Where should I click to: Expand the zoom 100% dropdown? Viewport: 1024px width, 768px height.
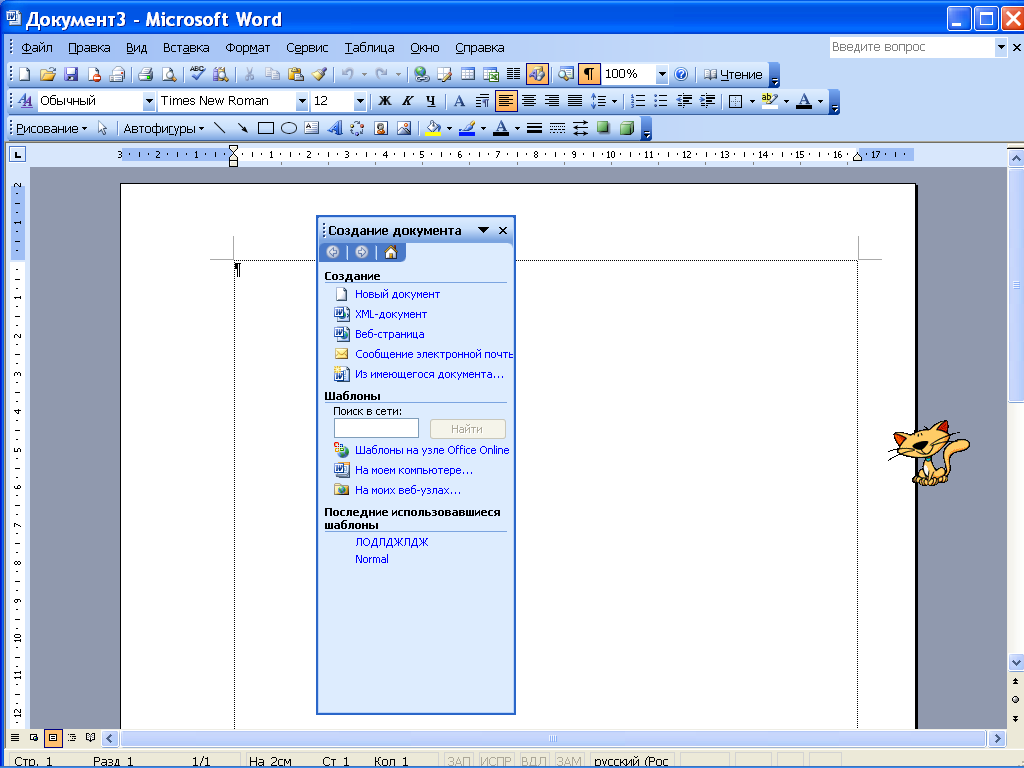click(x=661, y=74)
